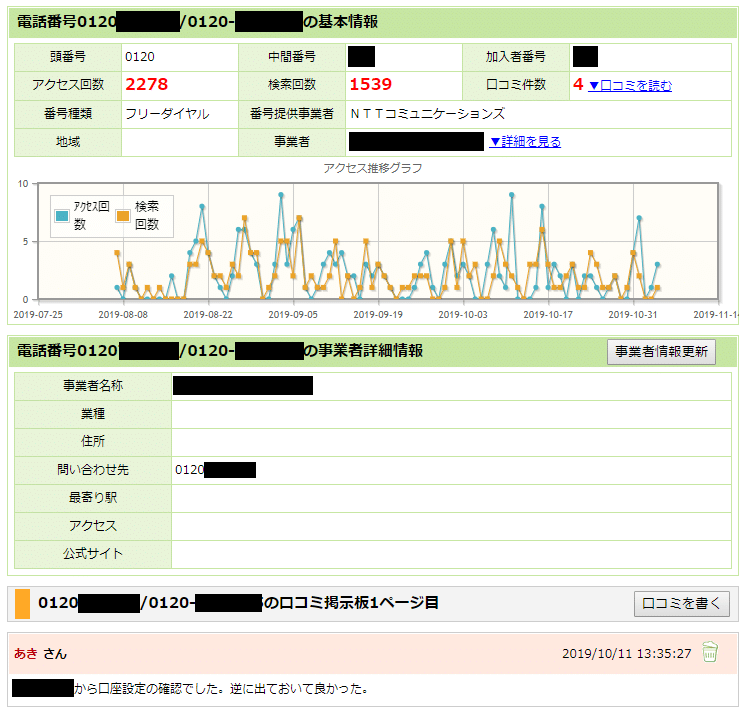Click the 2019-10-03 axis label
The height and width of the screenshot is (713, 748).
[463, 315]
